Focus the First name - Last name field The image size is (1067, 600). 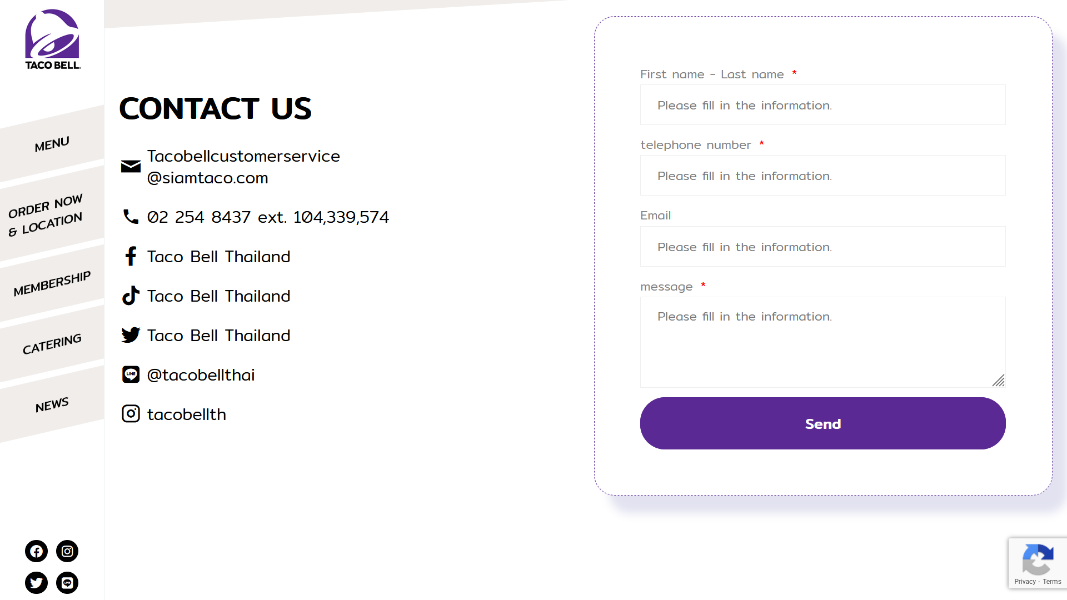click(822, 105)
